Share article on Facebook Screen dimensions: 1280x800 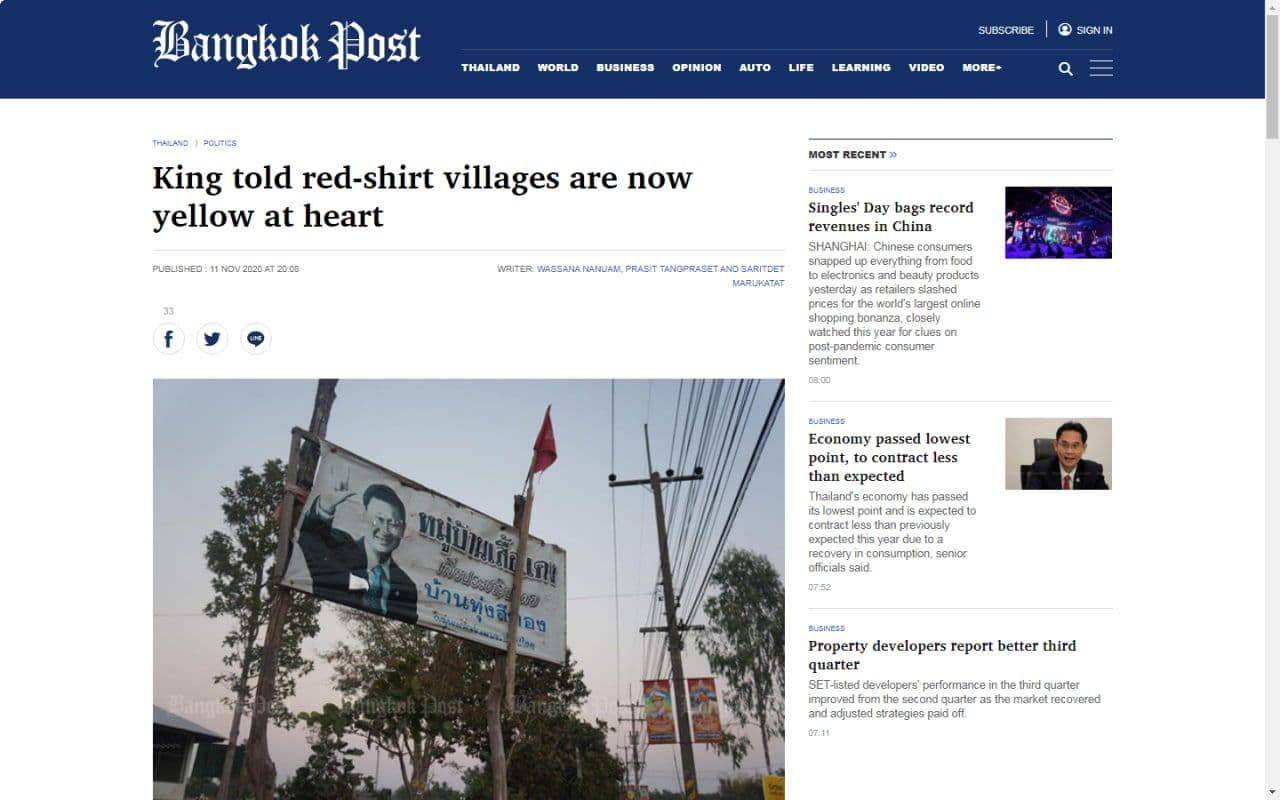(x=169, y=339)
